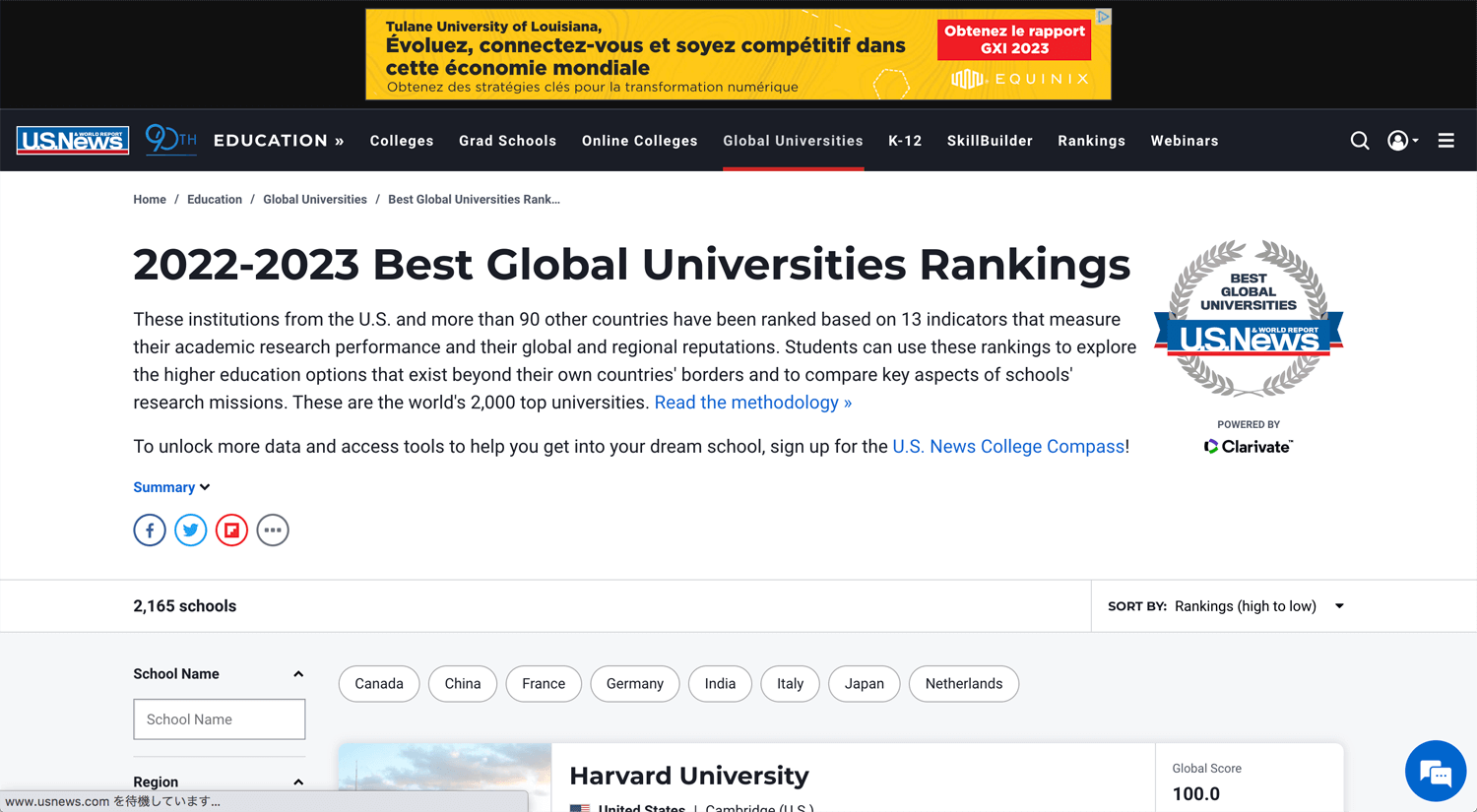
Task: Open more sharing options icon
Action: click(273, 531)
